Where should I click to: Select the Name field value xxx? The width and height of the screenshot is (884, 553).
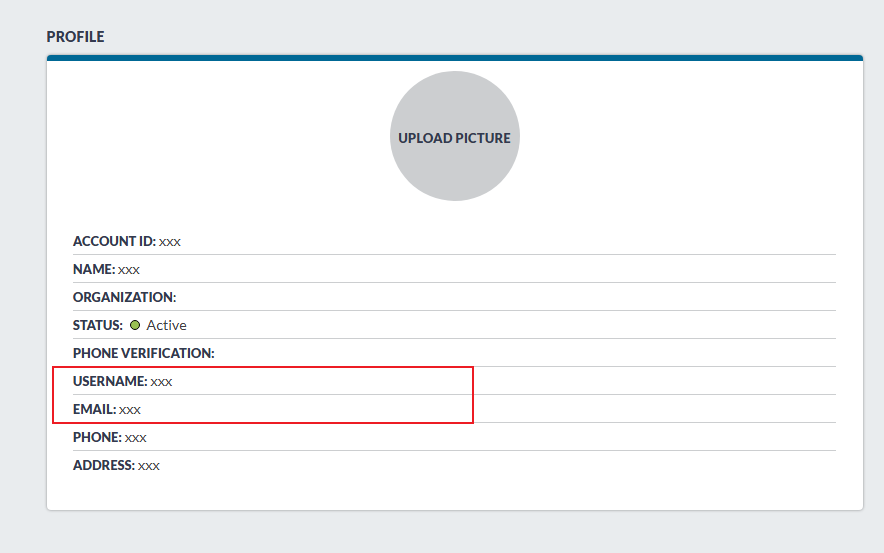[x=129, y=269]
